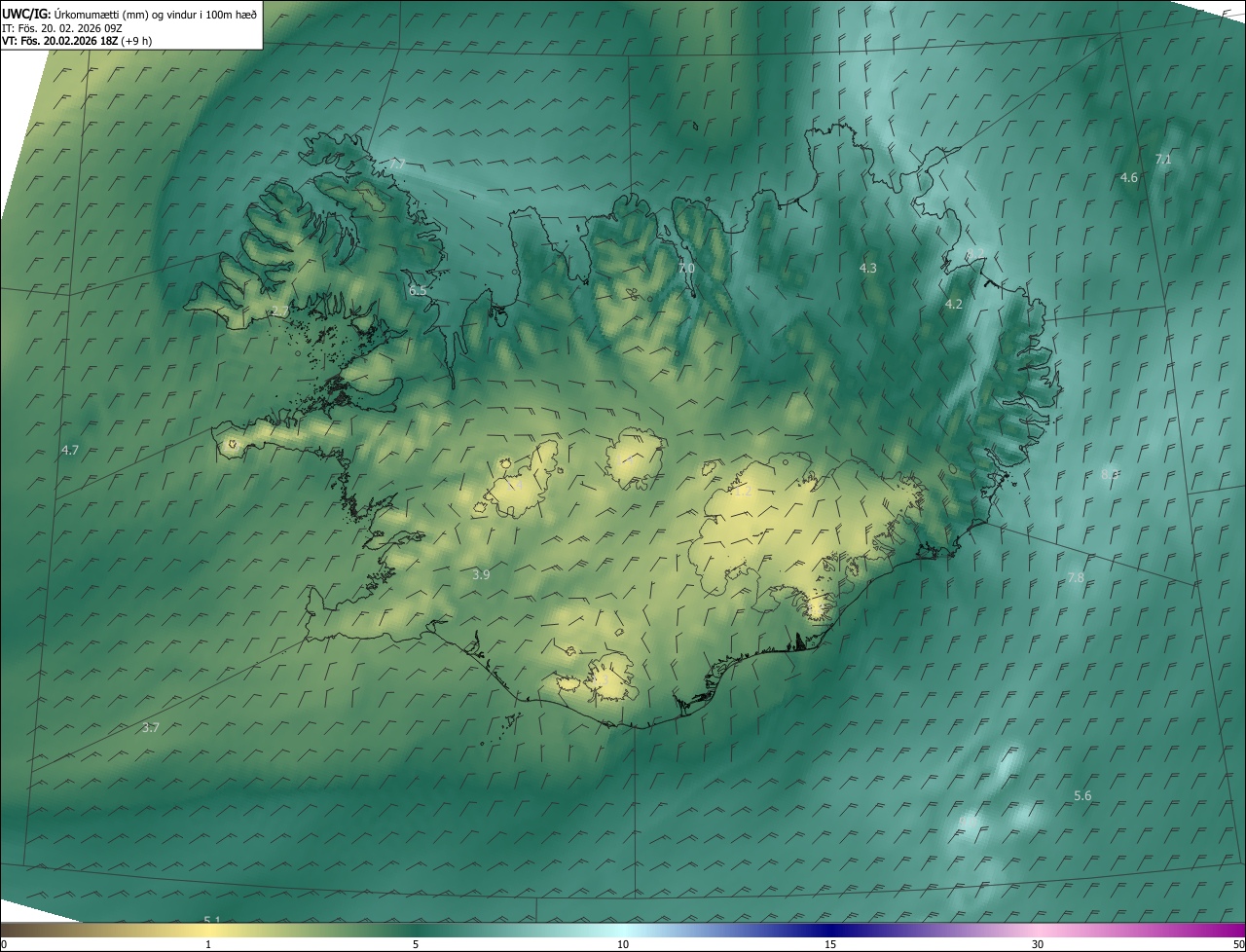The image size is (1246, 952).
Task: Click the 3.9 value label in west Iceland
Action: coord(481,574)
